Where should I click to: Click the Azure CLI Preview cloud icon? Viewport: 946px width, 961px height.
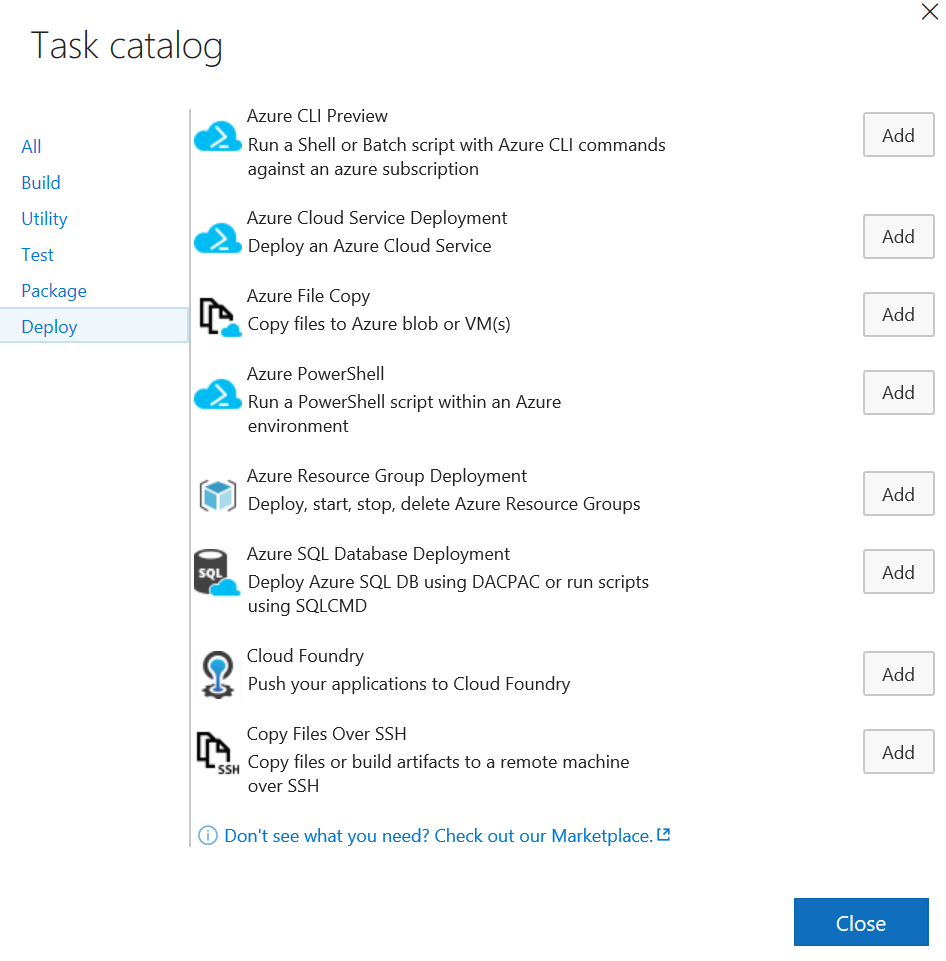tap(218, 136)
